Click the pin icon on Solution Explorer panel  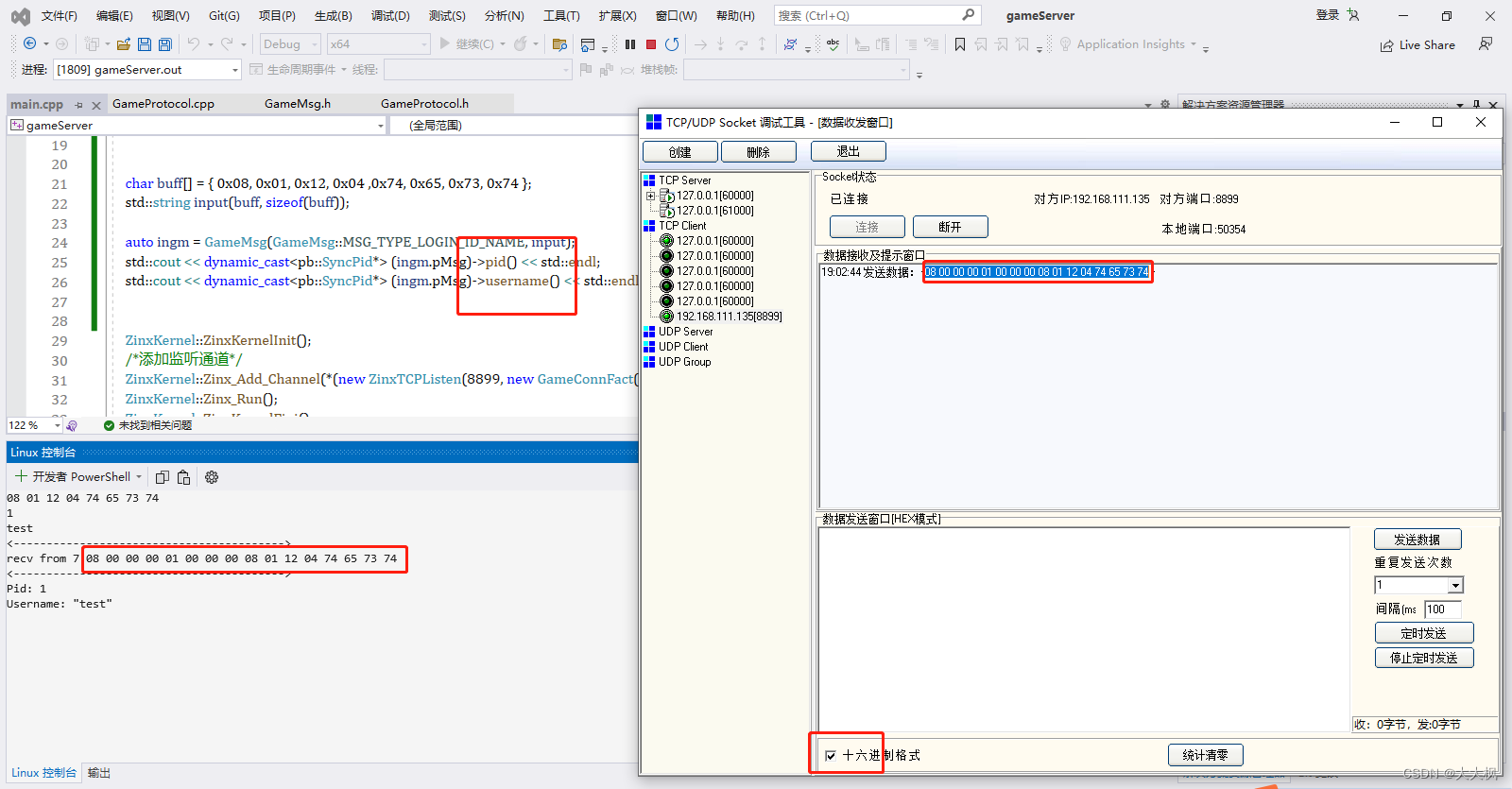1475,104
